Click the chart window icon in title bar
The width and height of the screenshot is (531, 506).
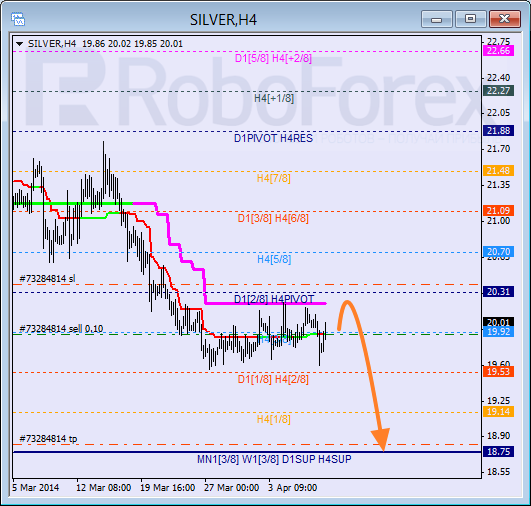[18, 19]
